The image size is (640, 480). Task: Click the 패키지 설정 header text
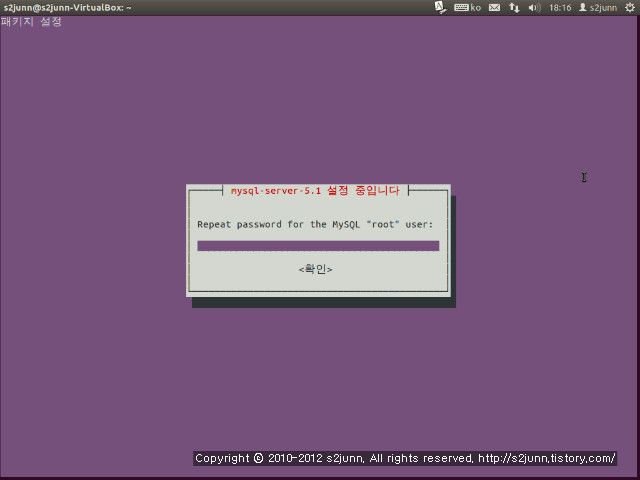31,22
